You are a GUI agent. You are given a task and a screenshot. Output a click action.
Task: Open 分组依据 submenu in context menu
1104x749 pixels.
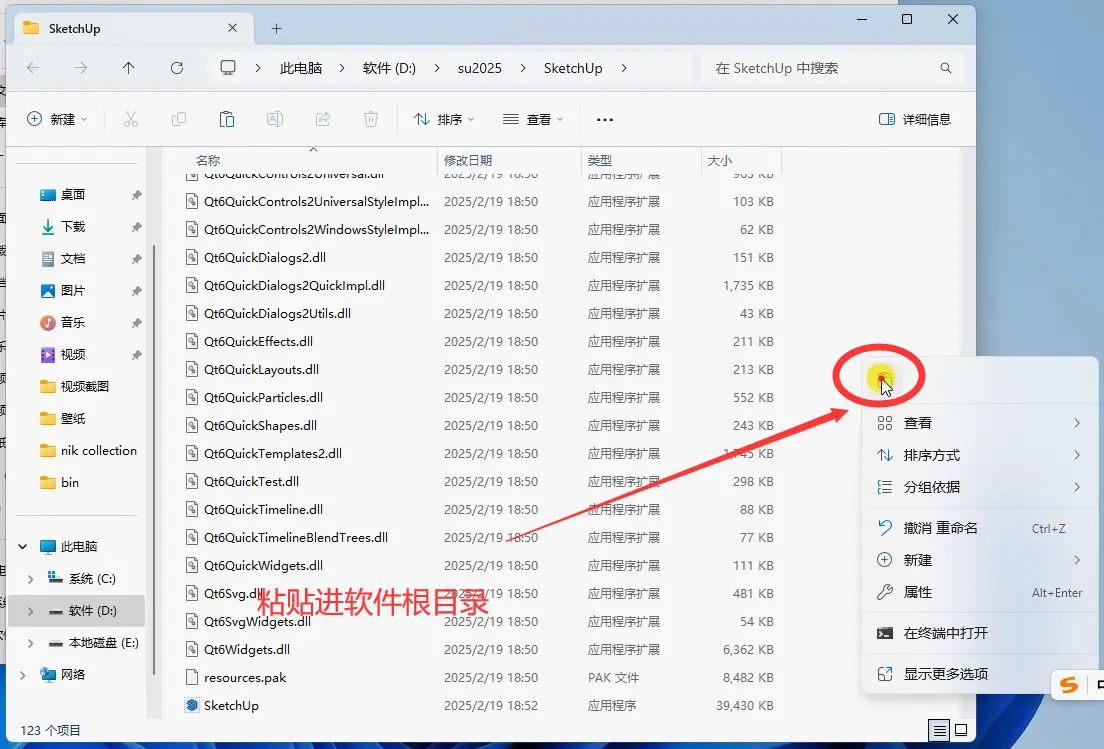coord(979,487)
